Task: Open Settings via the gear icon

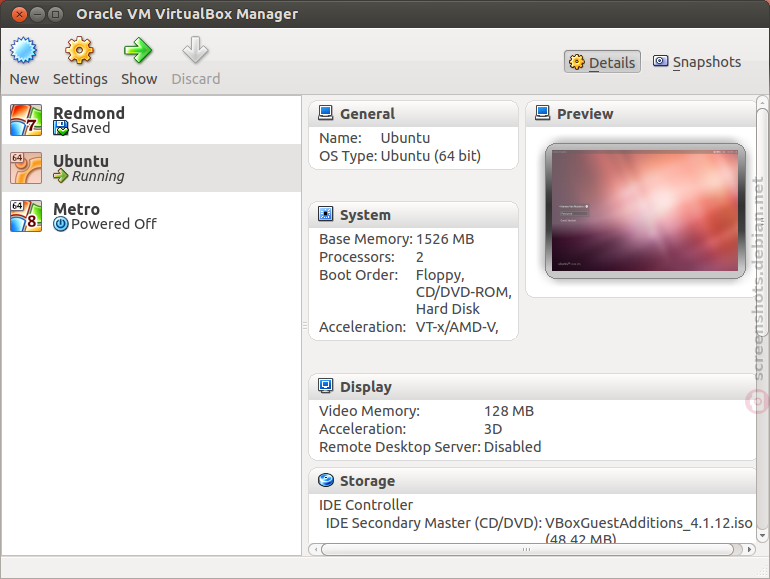Action: (79, 50)
